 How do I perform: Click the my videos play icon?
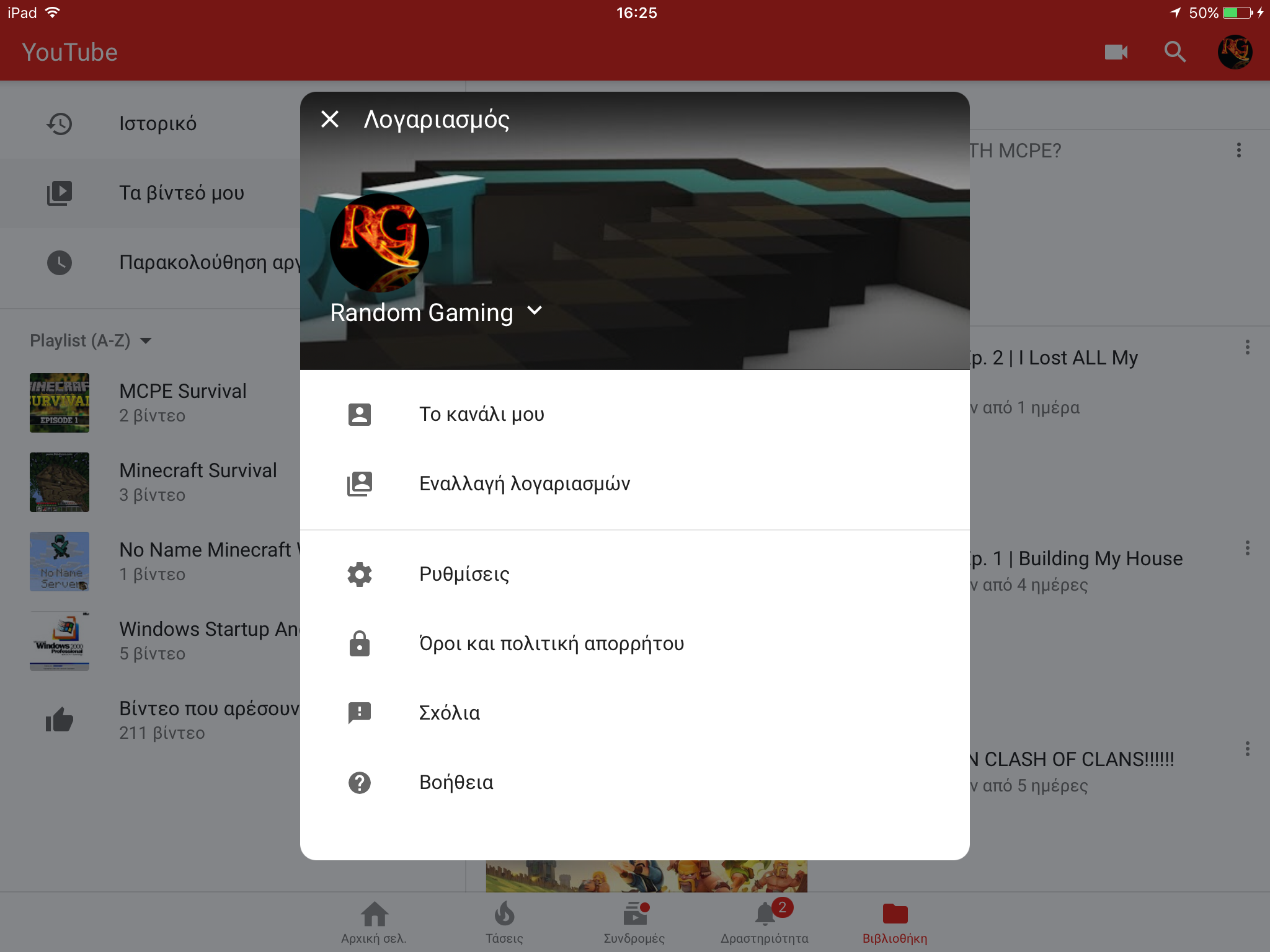(60, 193)
